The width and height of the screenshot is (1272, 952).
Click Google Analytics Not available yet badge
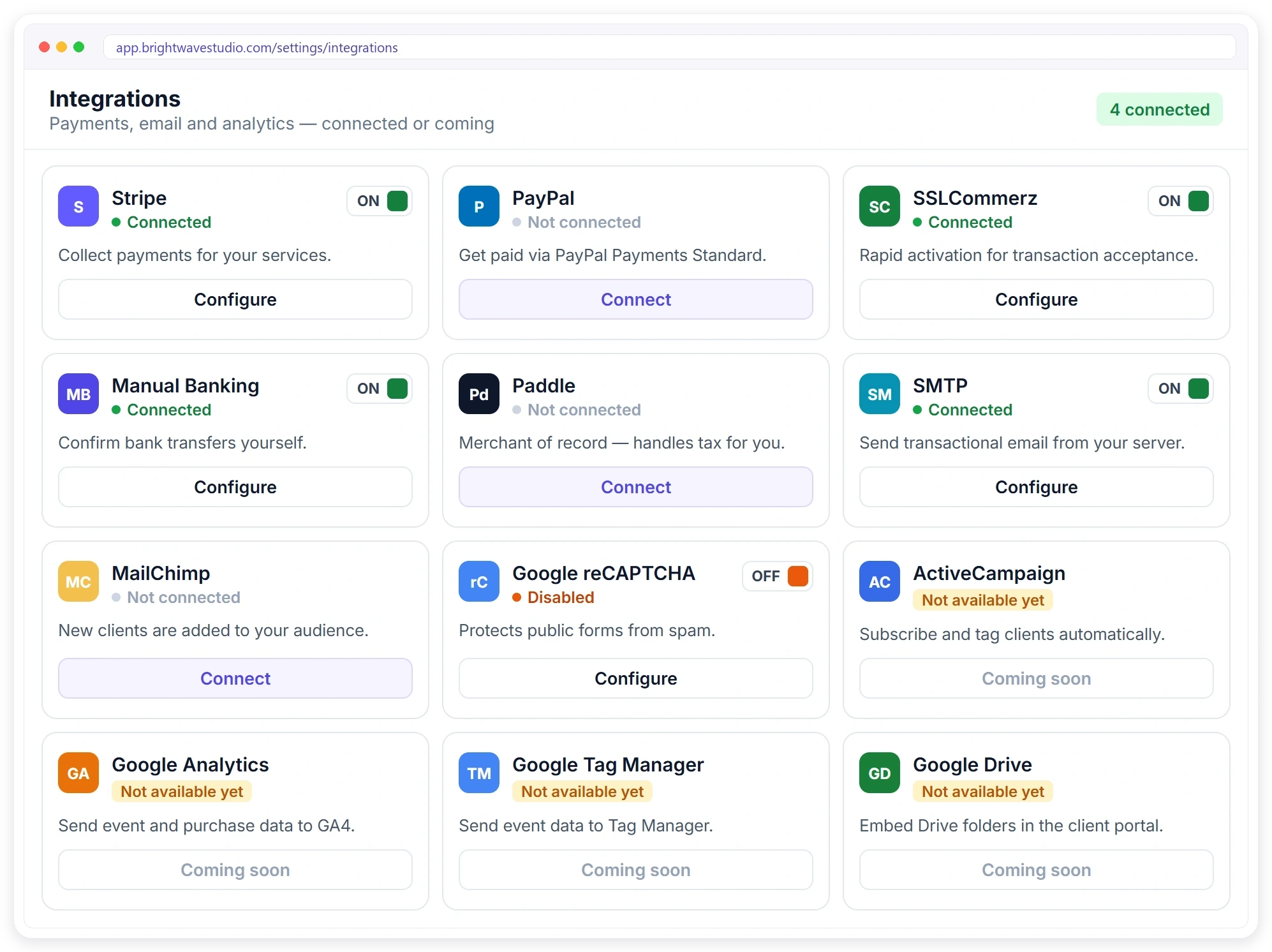[182, 791]
